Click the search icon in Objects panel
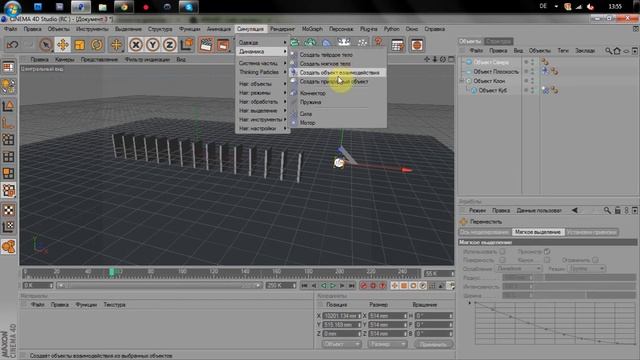This screenshot has height=360, width=640. pos(609,51)
